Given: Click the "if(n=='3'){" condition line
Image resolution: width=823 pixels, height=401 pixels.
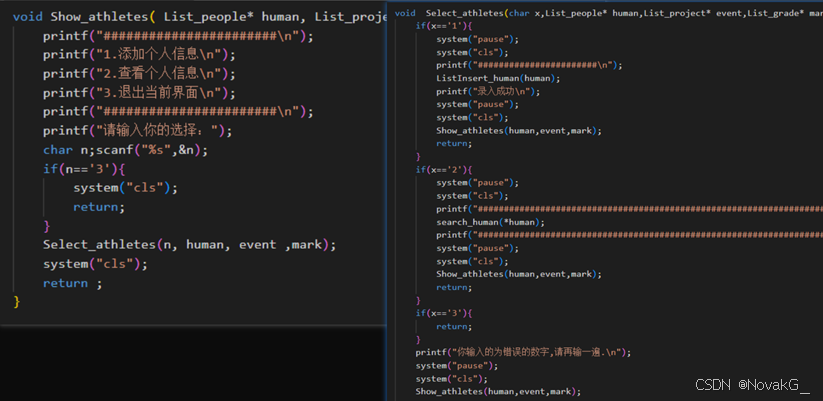Looking at the screenshot, I should [x=85, y=169].
